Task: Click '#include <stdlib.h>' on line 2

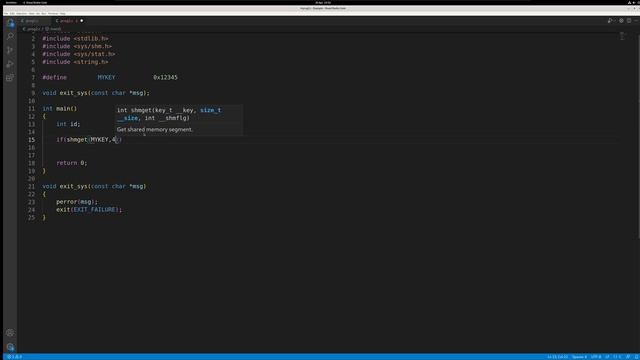Action: tap(76, 38)
